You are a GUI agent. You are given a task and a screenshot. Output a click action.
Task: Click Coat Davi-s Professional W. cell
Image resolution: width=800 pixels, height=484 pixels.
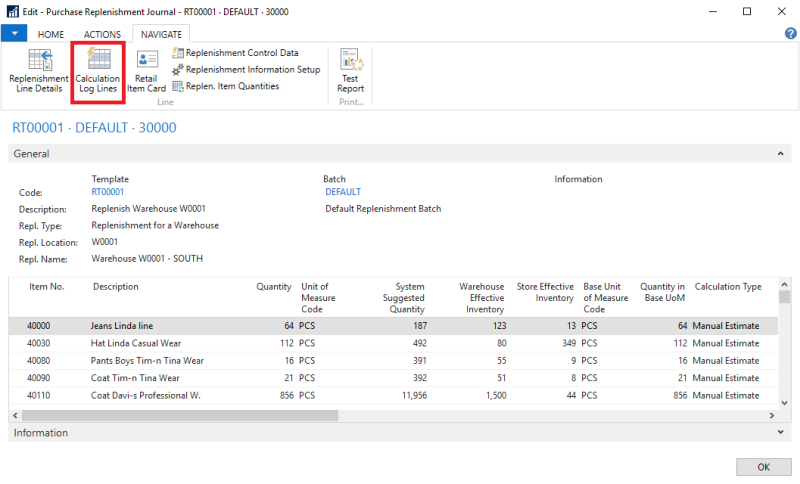tap(145, 395)
